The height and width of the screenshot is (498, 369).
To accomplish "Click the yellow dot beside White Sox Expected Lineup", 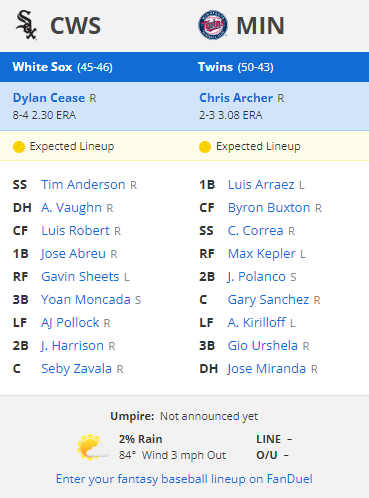I will coord(19,147).
